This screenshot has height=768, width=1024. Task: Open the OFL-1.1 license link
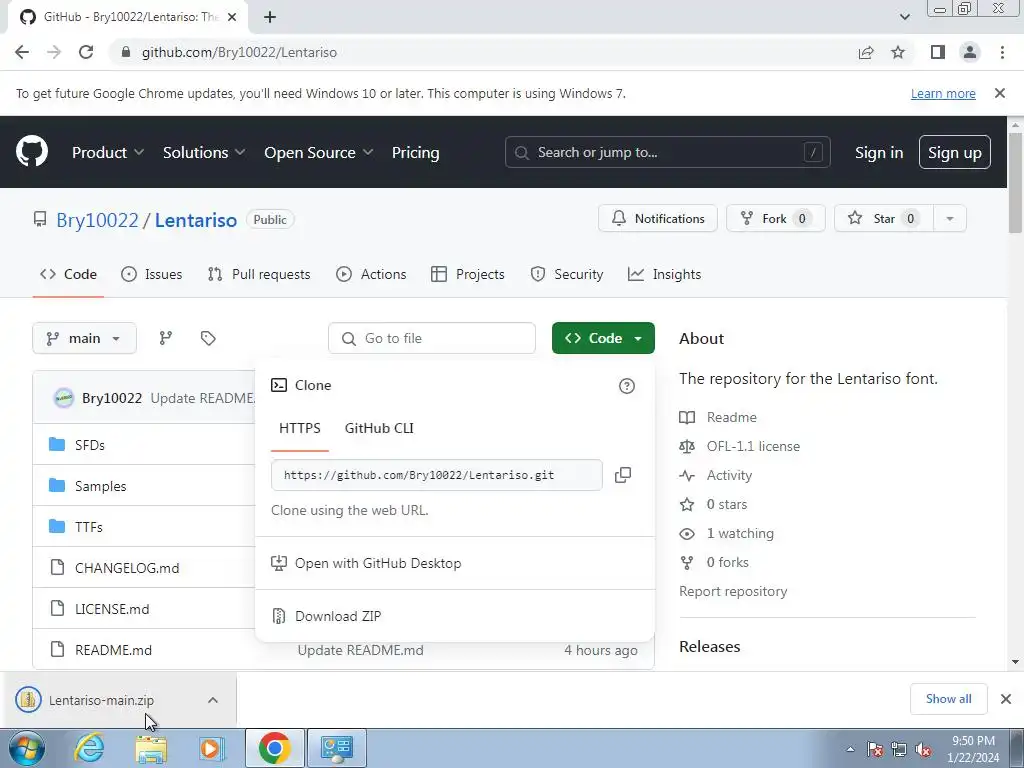tap(753, 446)
